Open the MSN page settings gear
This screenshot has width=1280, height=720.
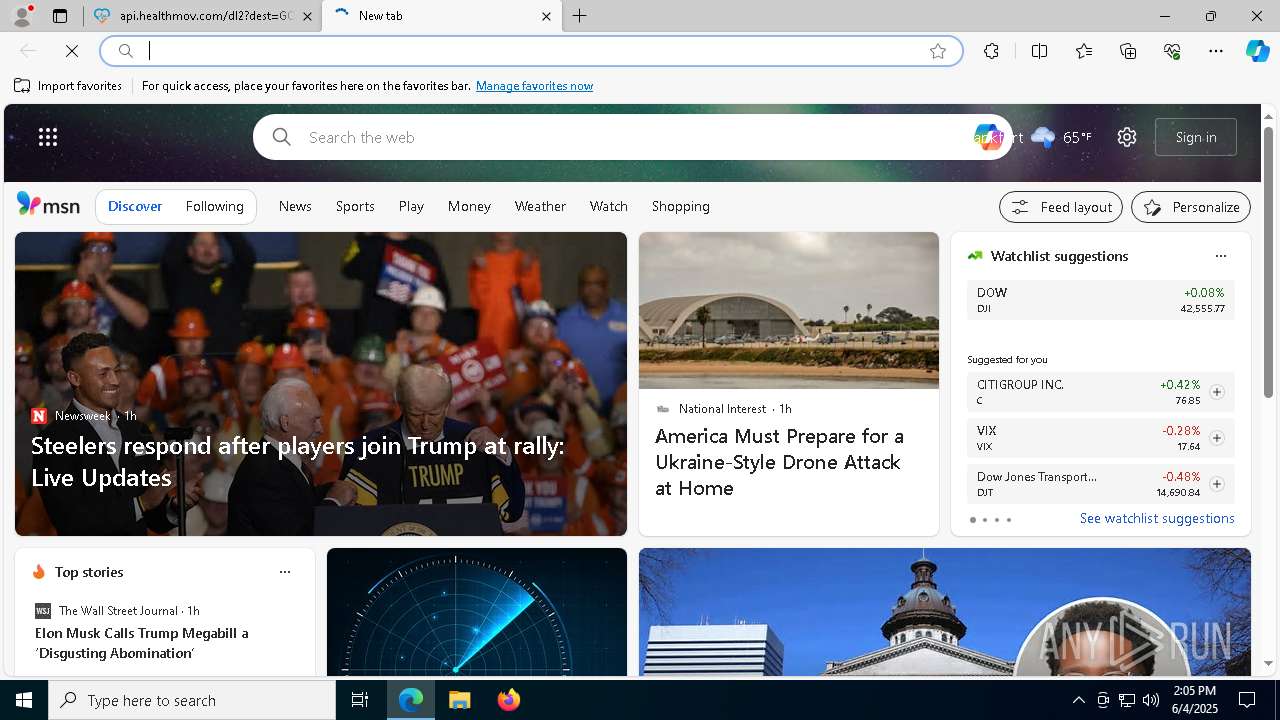(x=1127, y=137)
